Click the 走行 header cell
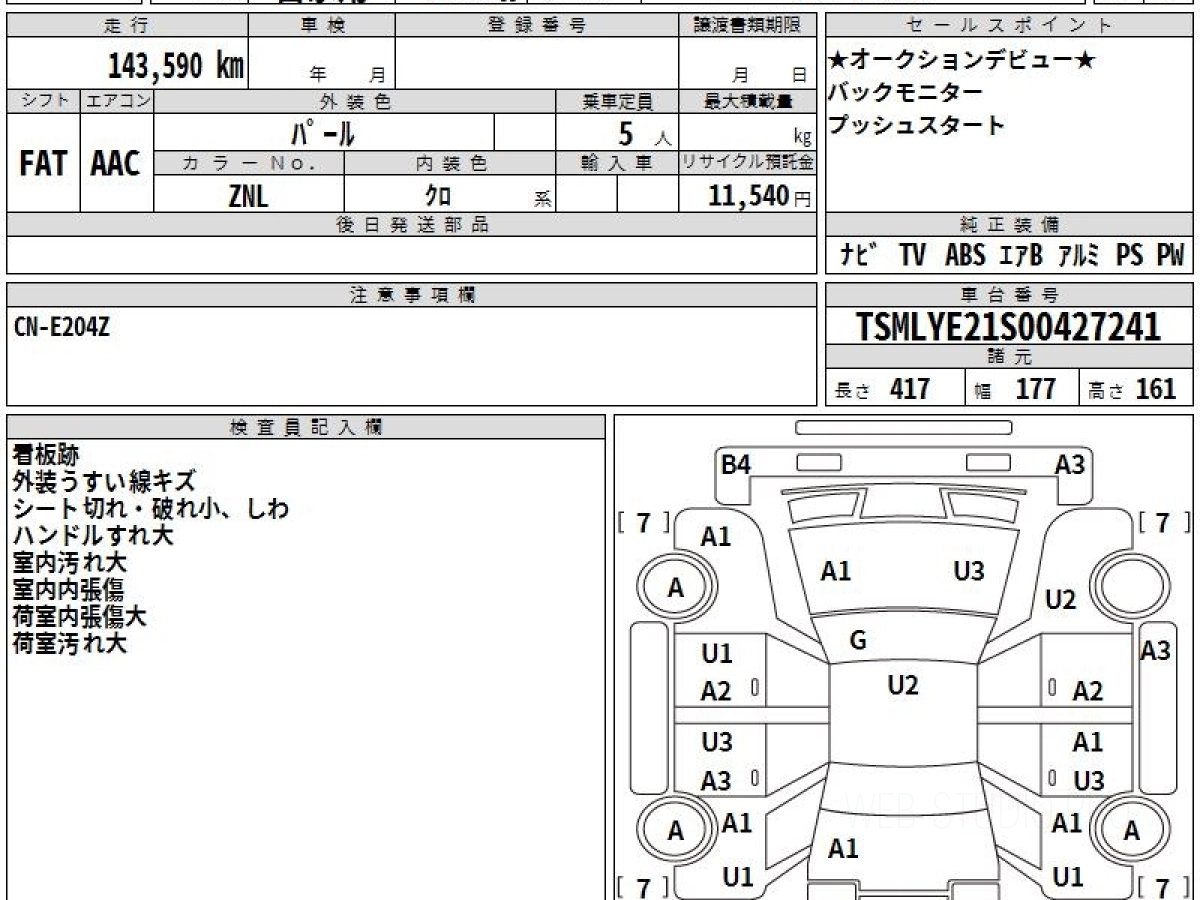Viewport: 1200px width, 900px height. (126, 26)
